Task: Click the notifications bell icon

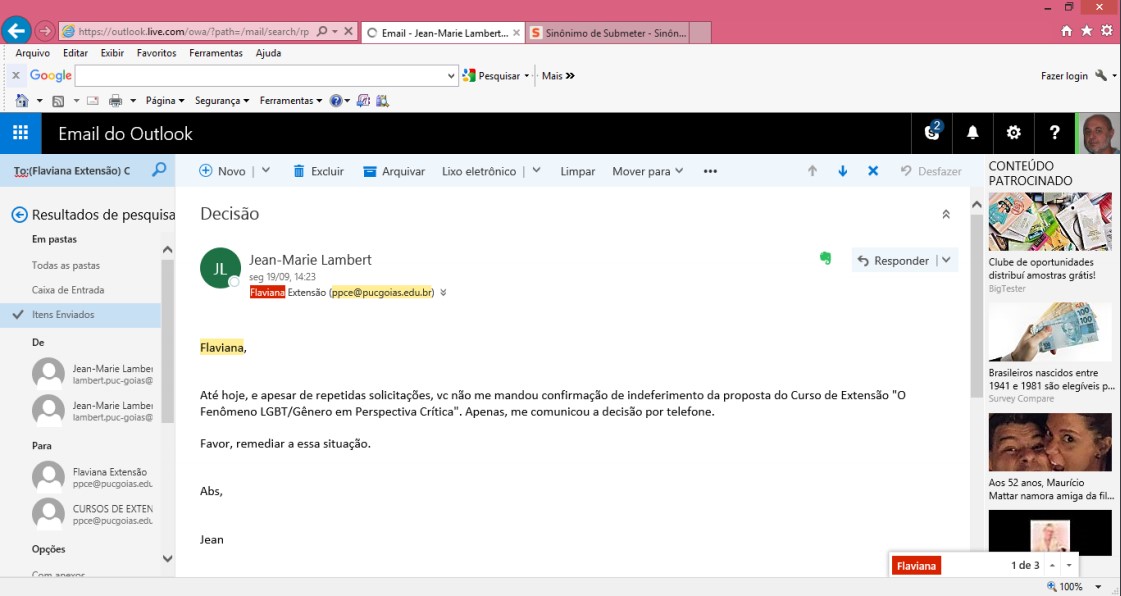Action: 972,133
